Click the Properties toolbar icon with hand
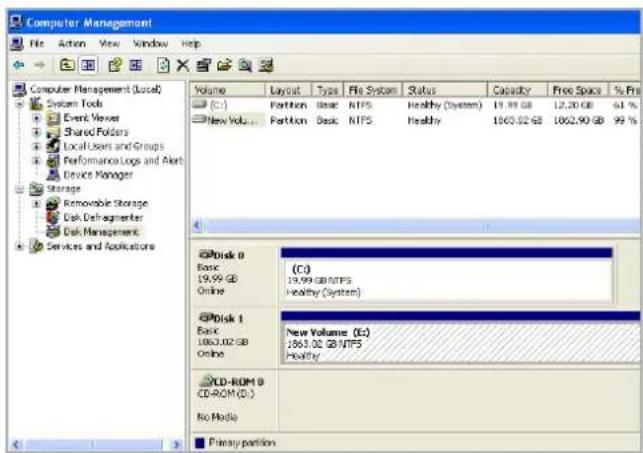Image resolution: width=643 pixels, height=453 pixels. point(115,65)
